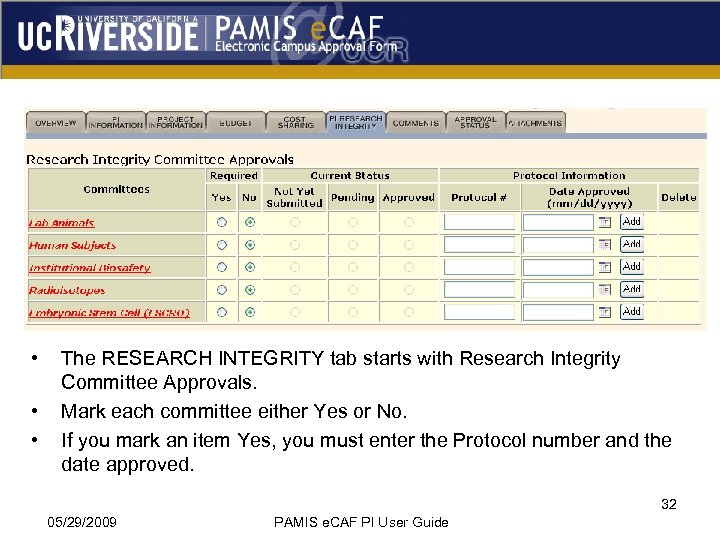
Task: Click the UC Riverside logo
Action: point(108,36)
